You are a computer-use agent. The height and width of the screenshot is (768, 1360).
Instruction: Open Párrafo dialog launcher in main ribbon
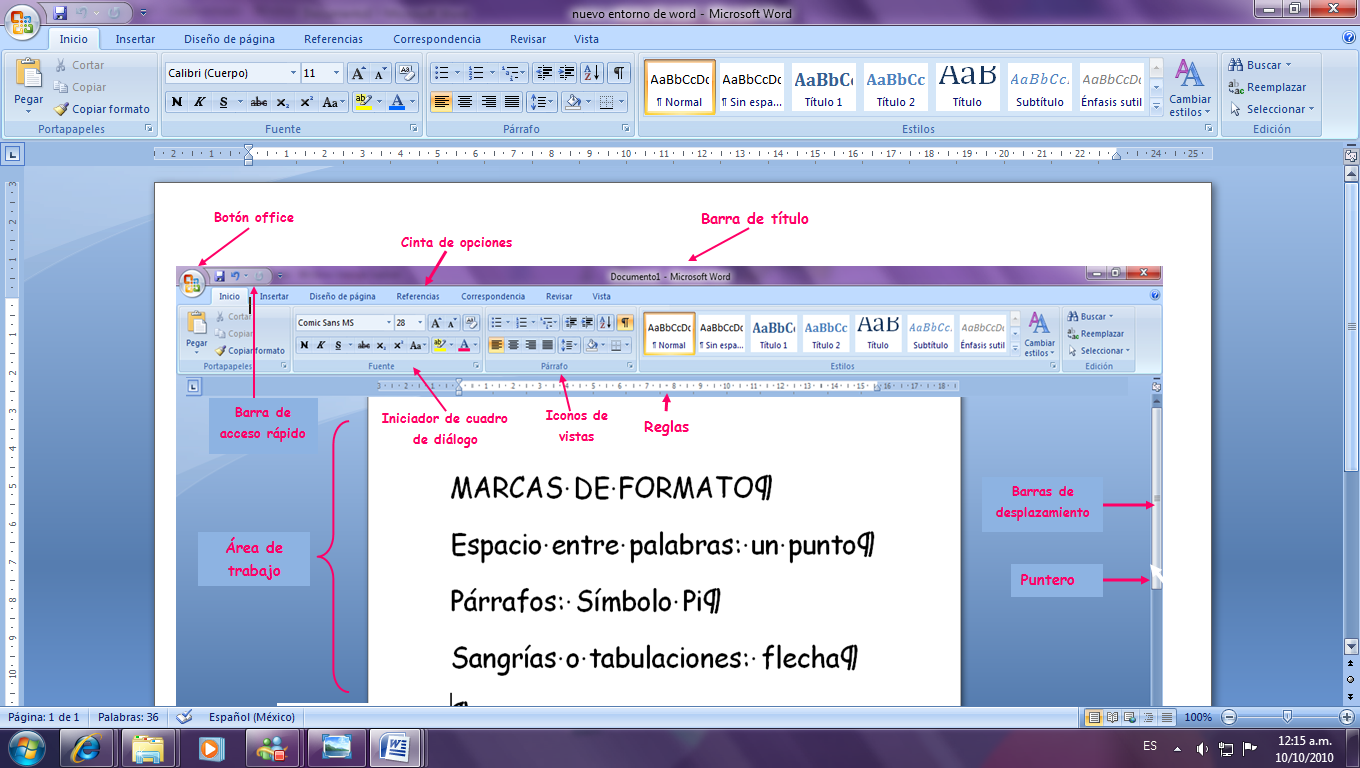click(626, 129)
